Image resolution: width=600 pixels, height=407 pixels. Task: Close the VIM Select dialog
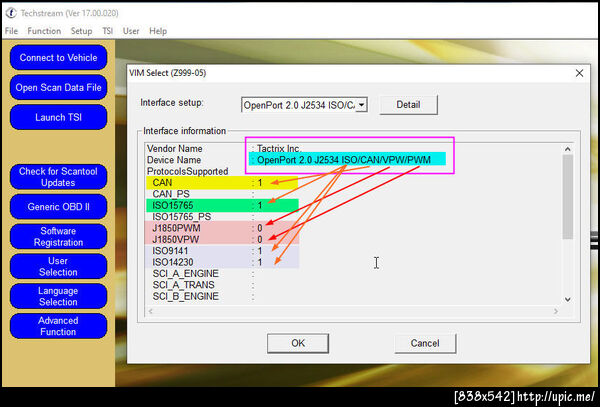coord(579,73)
